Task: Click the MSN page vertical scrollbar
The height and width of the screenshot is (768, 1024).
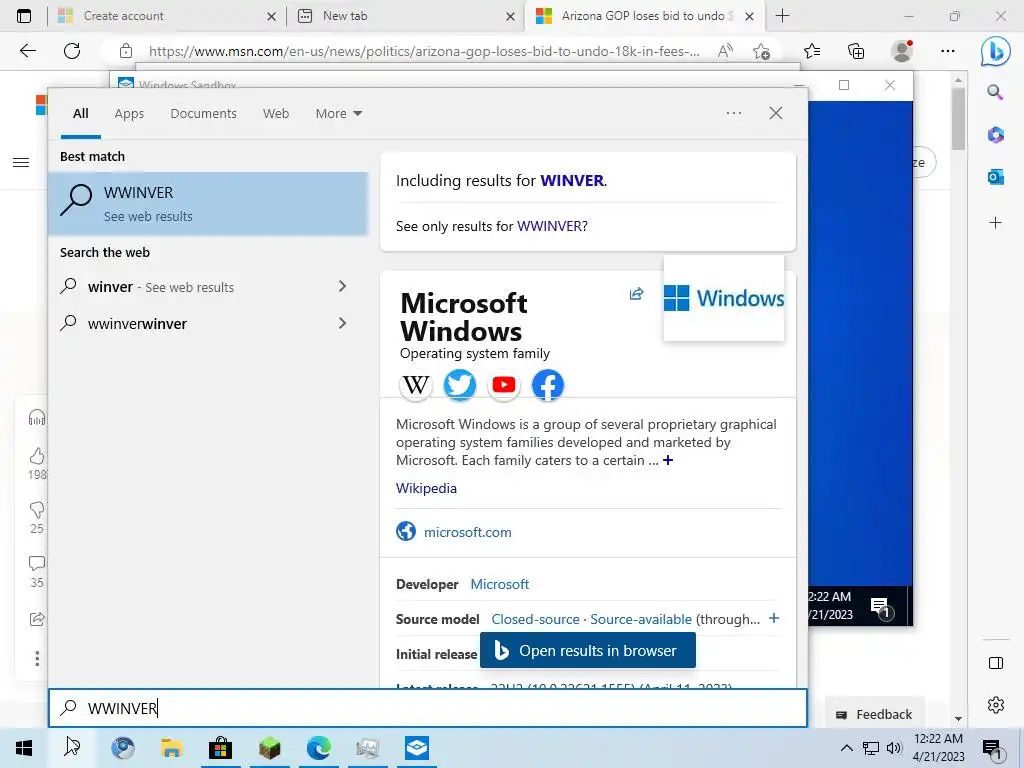Action: (x=957, y=119)
